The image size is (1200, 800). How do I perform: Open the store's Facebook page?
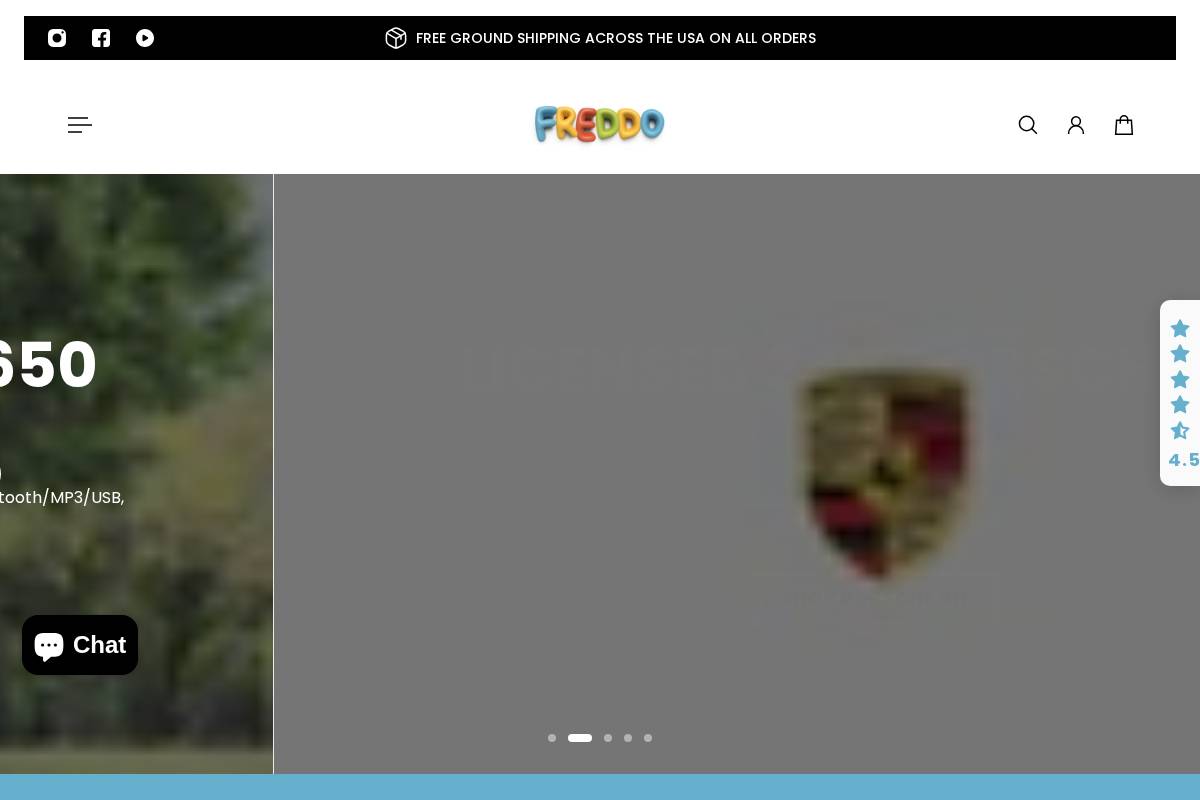click(x=101, y=38)
